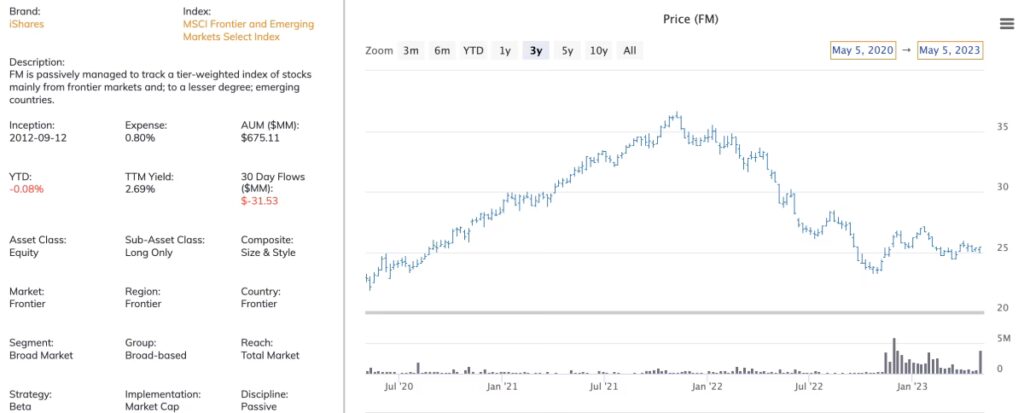Click the Price (FM) chart title
This screenshot has height=413, width=1024.
[x=691, y=19]
